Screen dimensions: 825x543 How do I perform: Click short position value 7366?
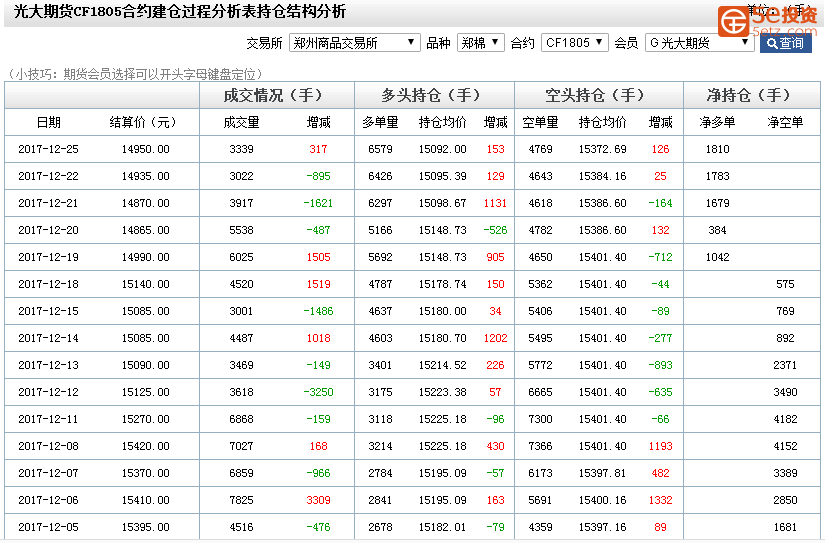pos(540,446)
